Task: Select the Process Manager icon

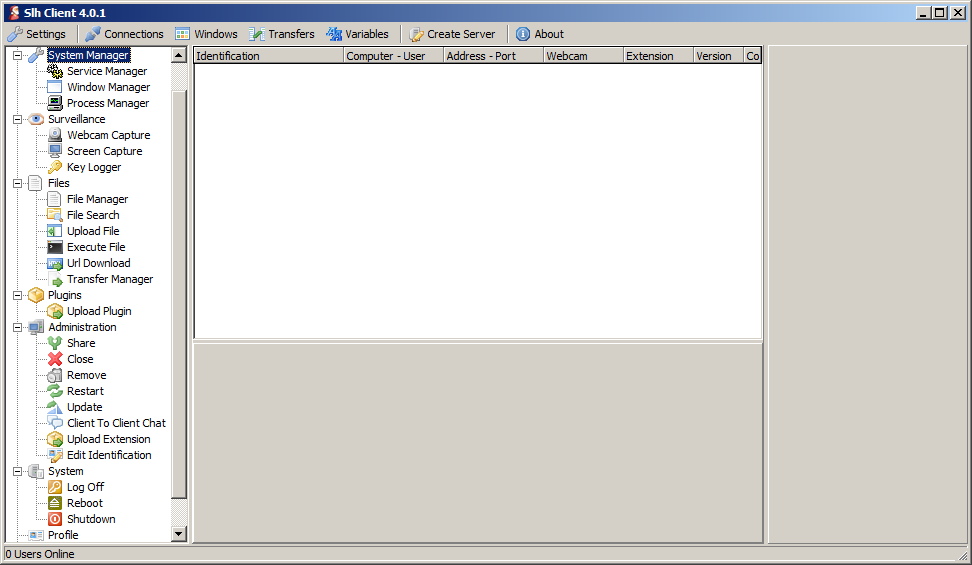Action: coord(55,103)
